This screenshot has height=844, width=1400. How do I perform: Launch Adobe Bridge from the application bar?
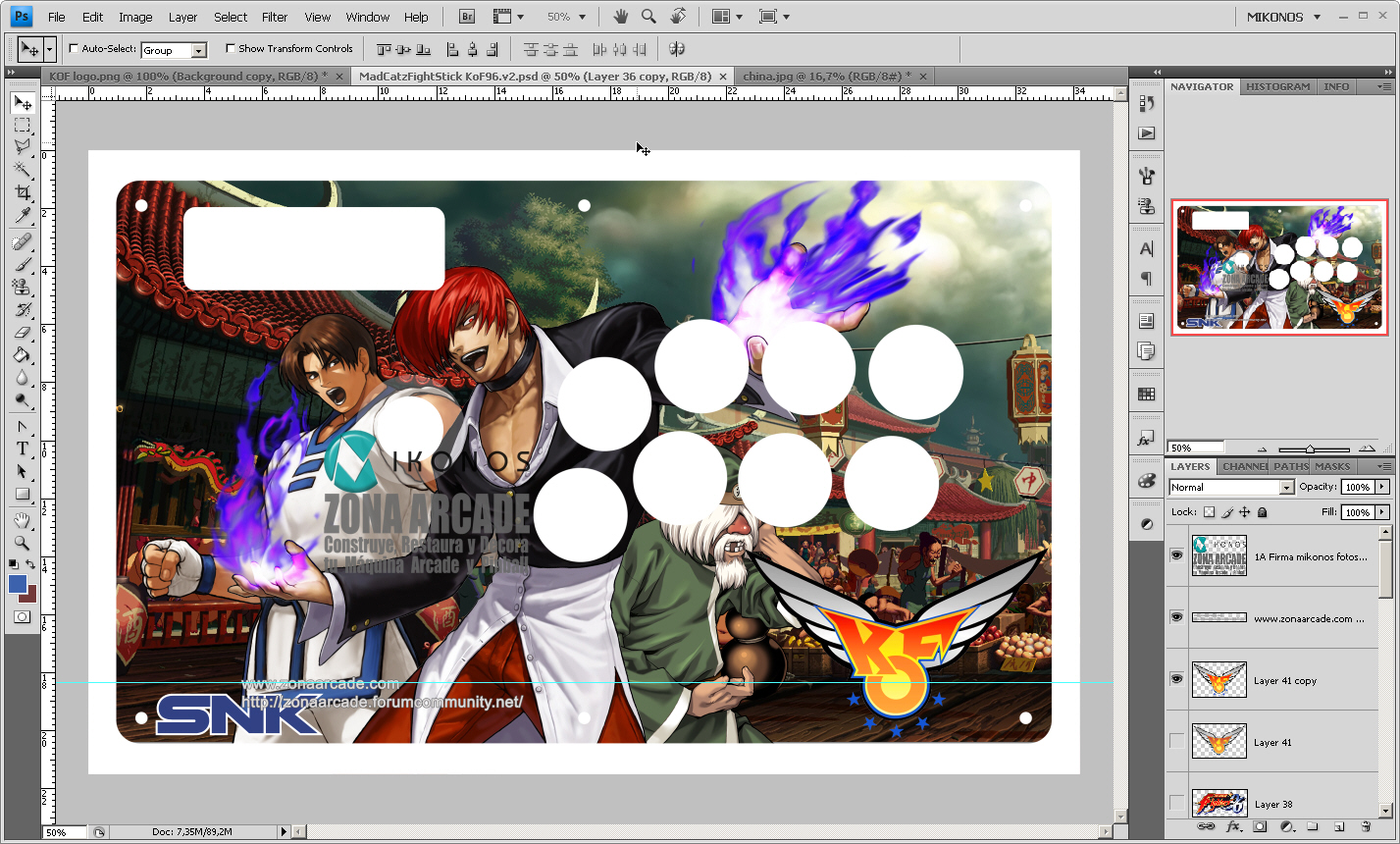click(466, 16)
